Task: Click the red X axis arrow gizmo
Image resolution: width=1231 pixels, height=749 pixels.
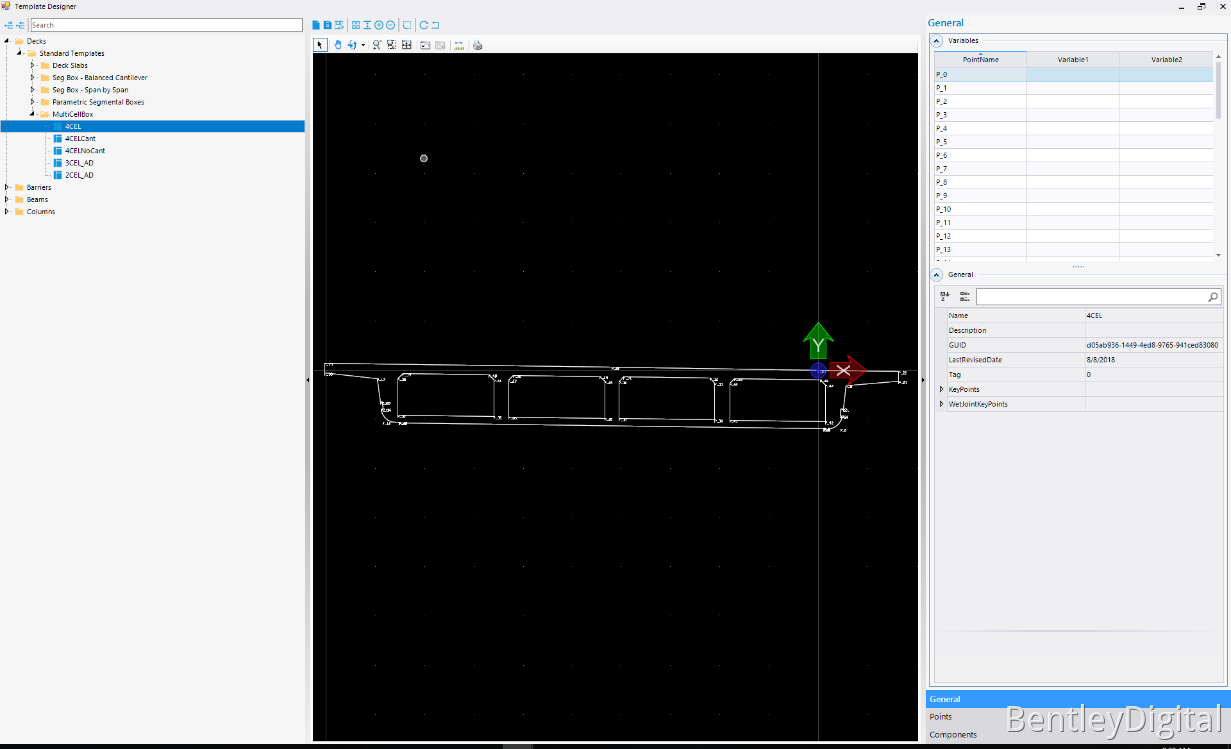Action: [x=848, y=370]
